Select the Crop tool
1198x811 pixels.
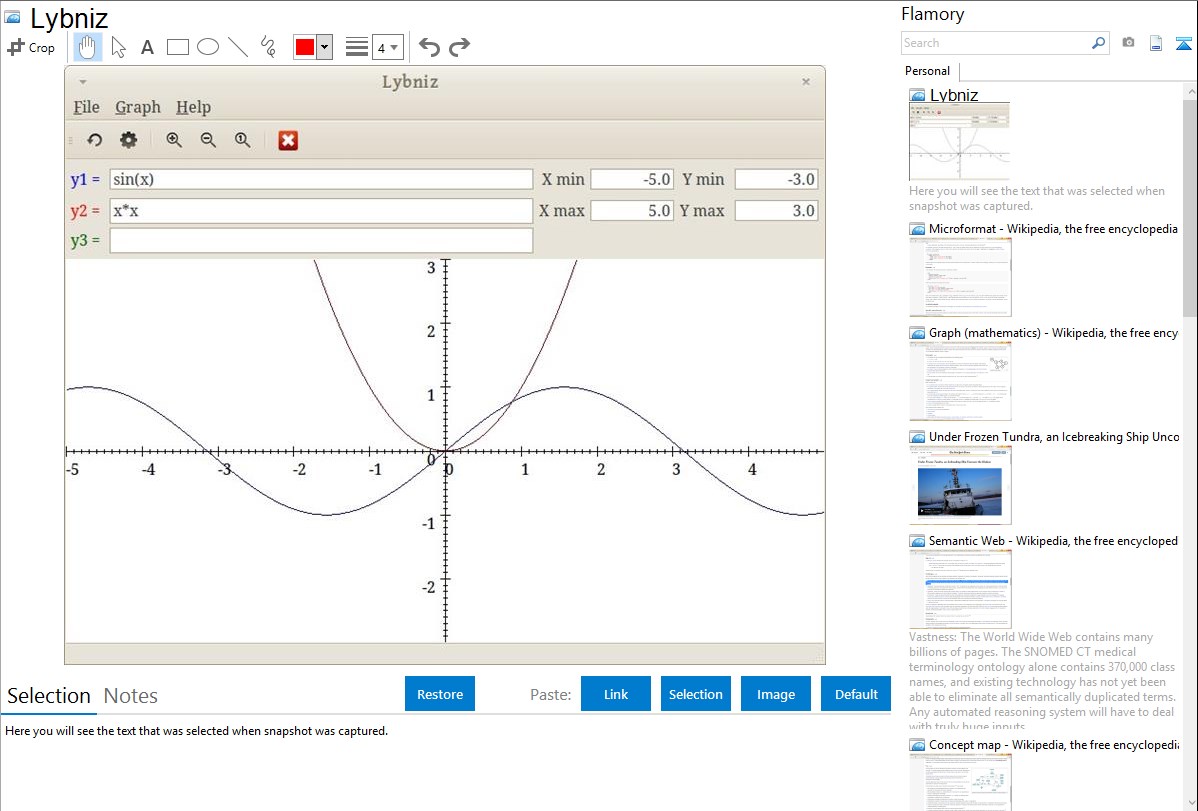pos(31,47)
